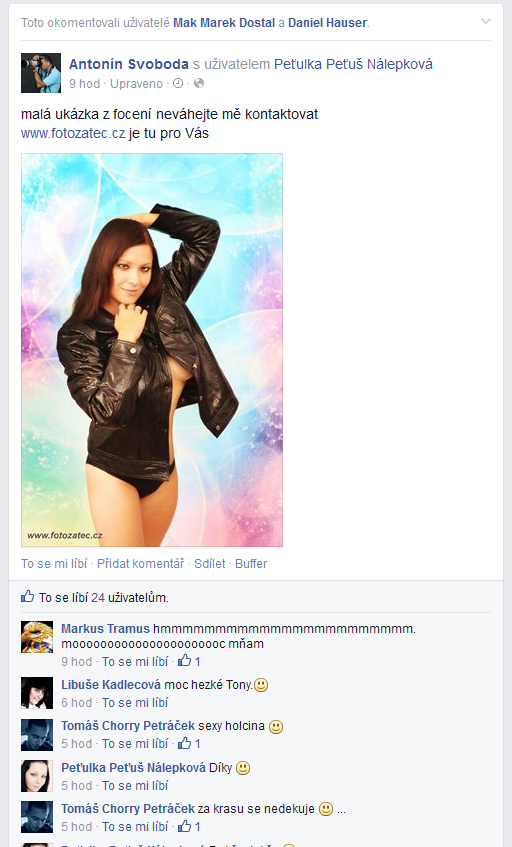Screen dimensions: 512x847
Task: Click the like count thumb on "sexy holcina" comment
Action: [185, 743]
